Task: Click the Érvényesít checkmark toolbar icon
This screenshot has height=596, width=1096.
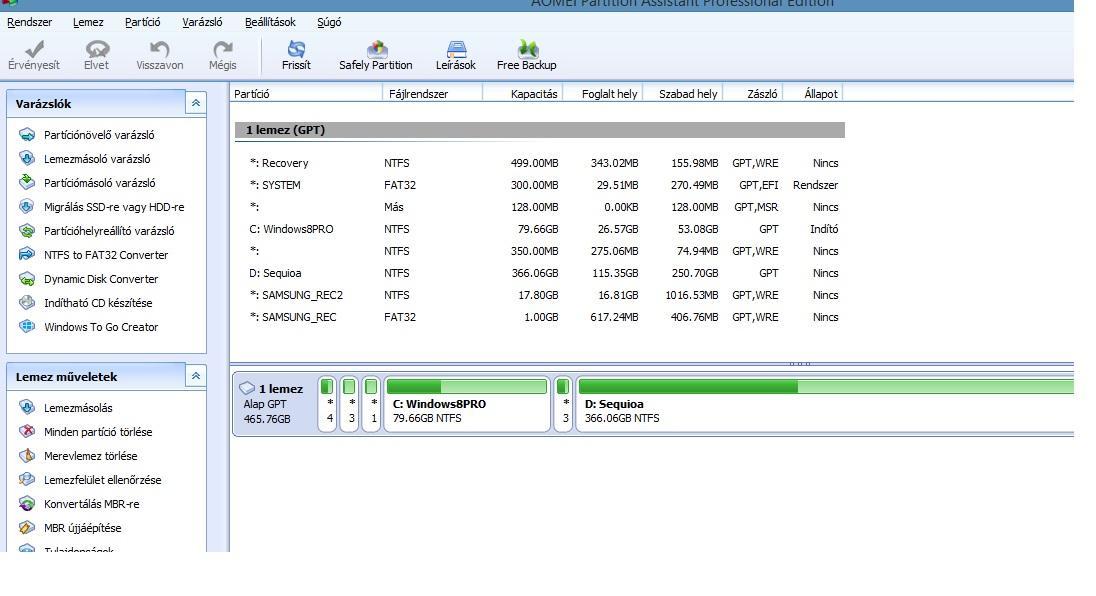Action: [34, 50]
